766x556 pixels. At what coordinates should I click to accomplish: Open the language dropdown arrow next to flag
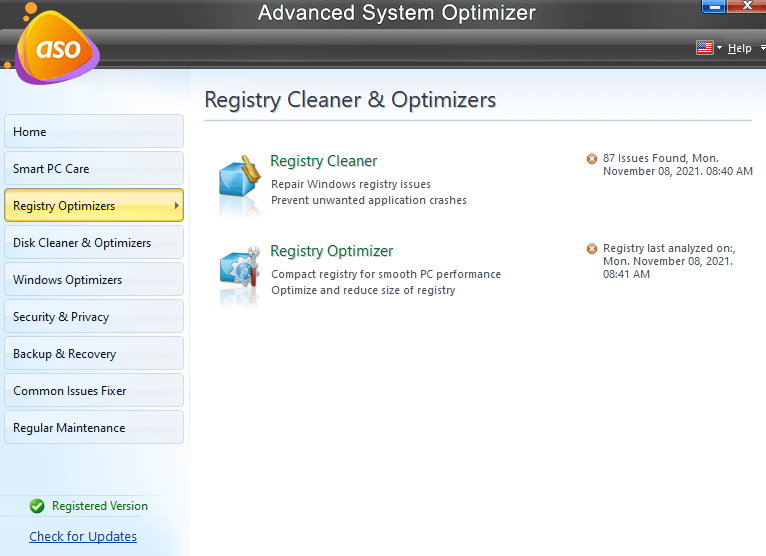[x=719, y=48]
